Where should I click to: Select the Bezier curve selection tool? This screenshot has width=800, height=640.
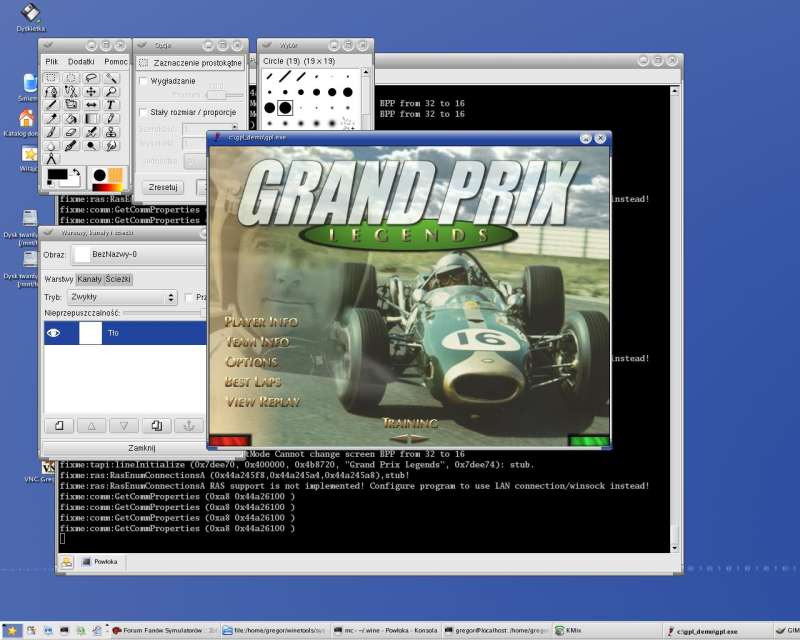[51, 91]
